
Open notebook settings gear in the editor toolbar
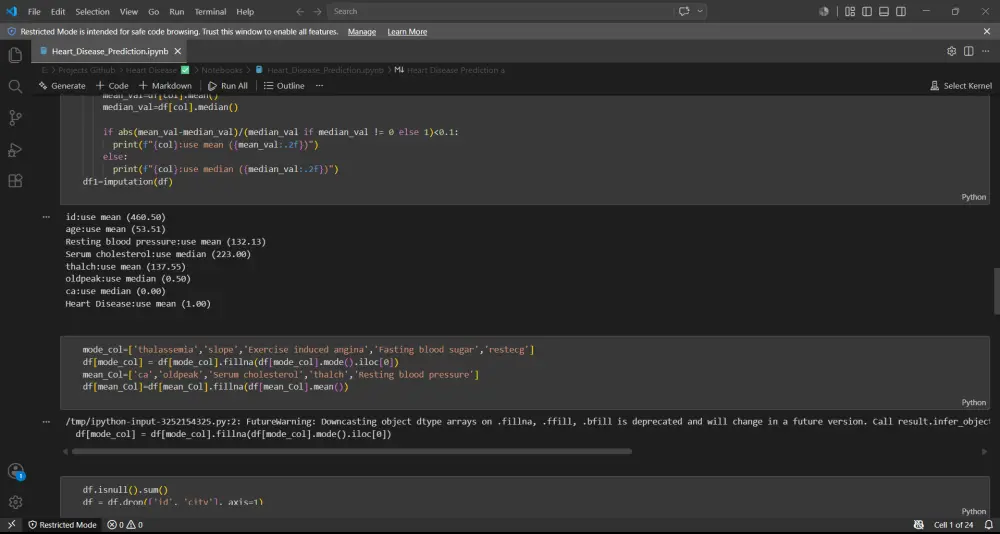click(952, 51)
